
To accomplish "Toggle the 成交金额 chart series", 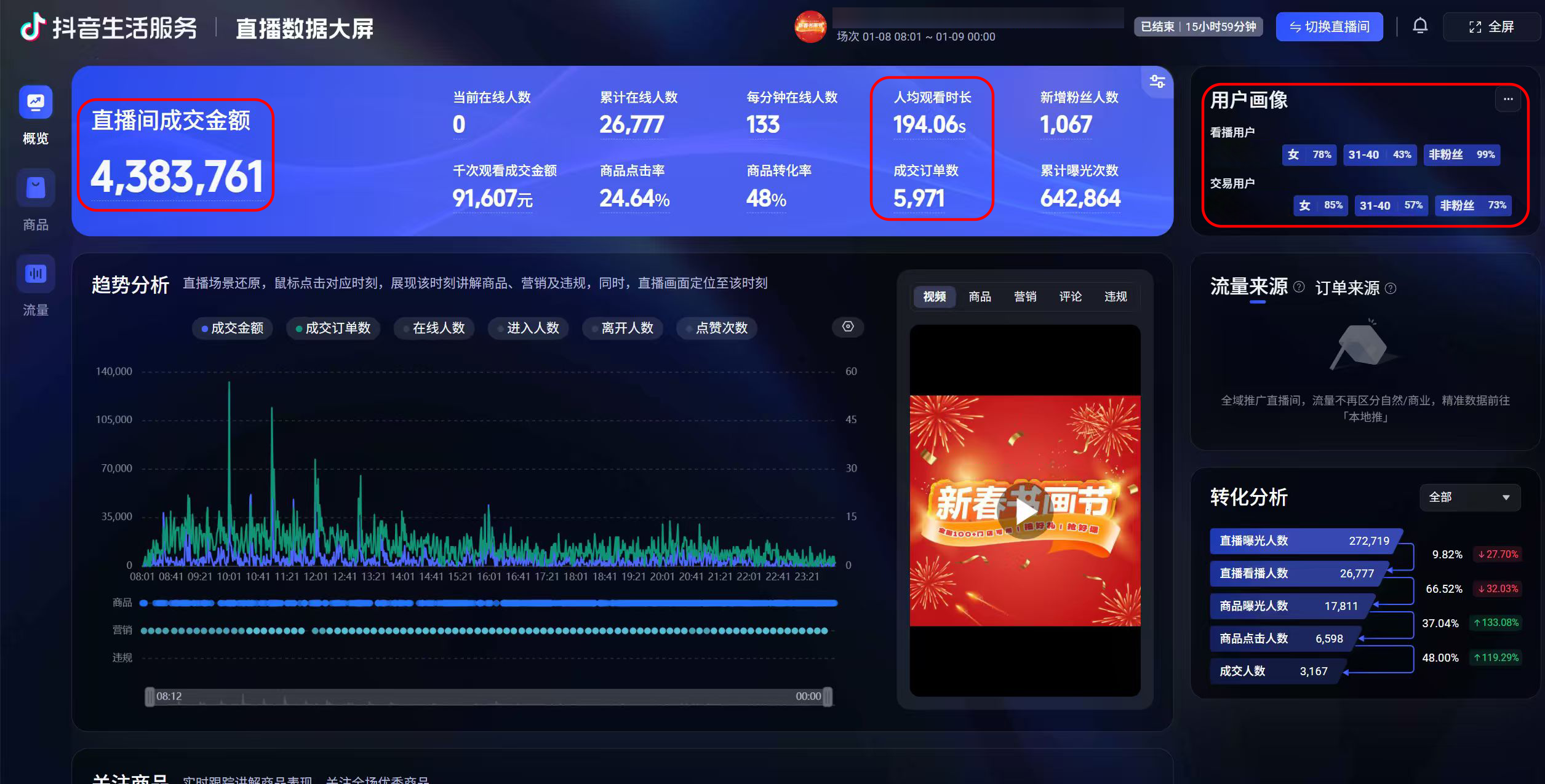I will 233,328.
